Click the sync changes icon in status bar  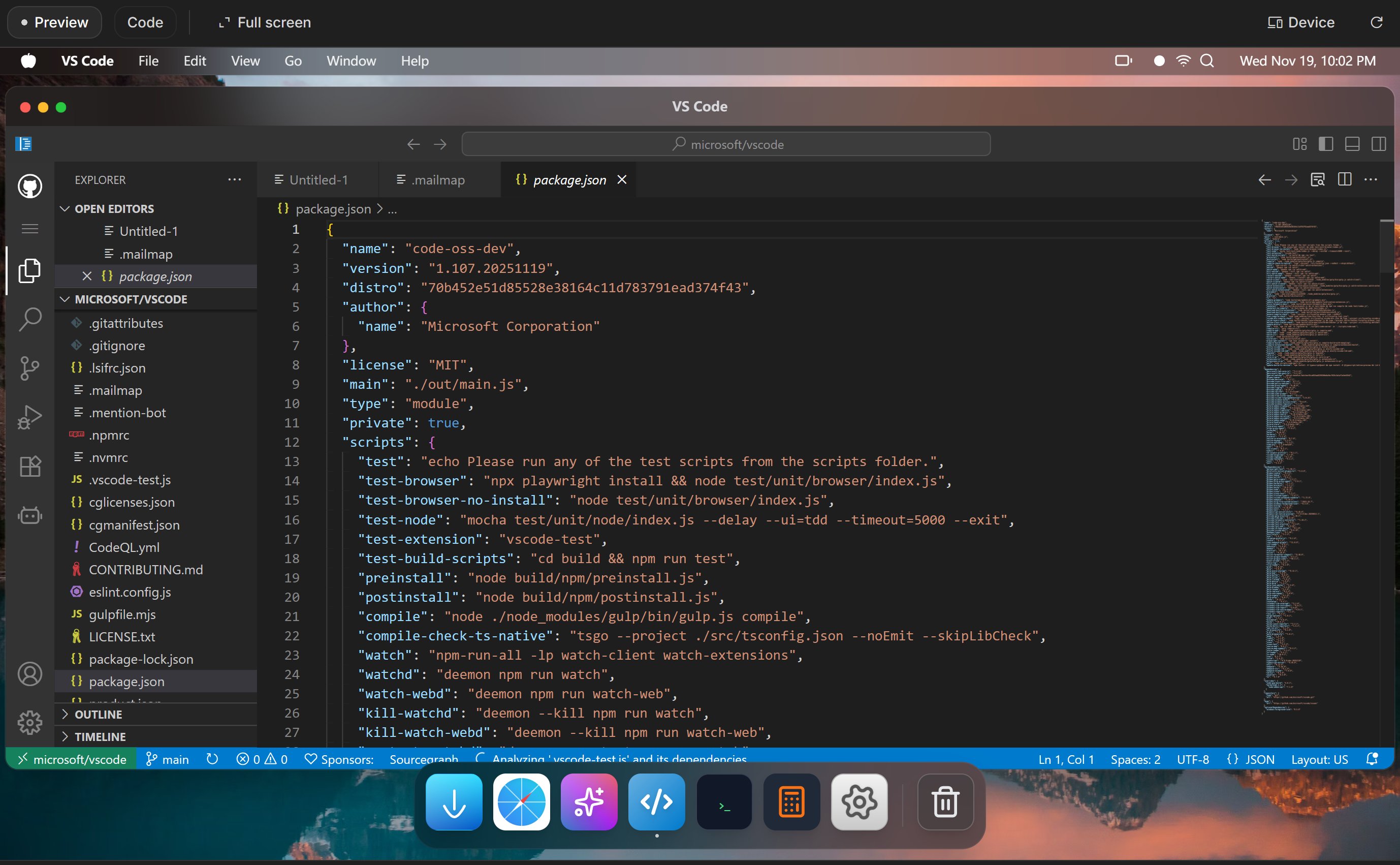pyautogui.click(x=212, y=759)
